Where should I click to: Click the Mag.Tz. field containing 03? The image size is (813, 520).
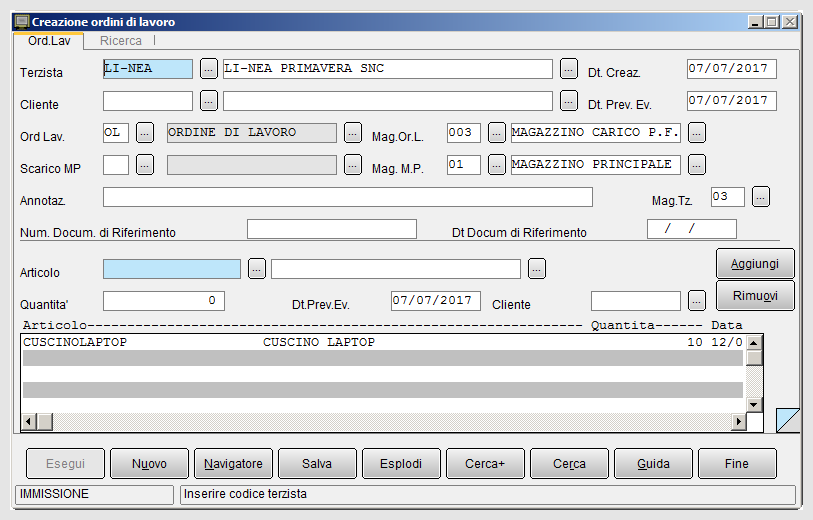point(728,197)
